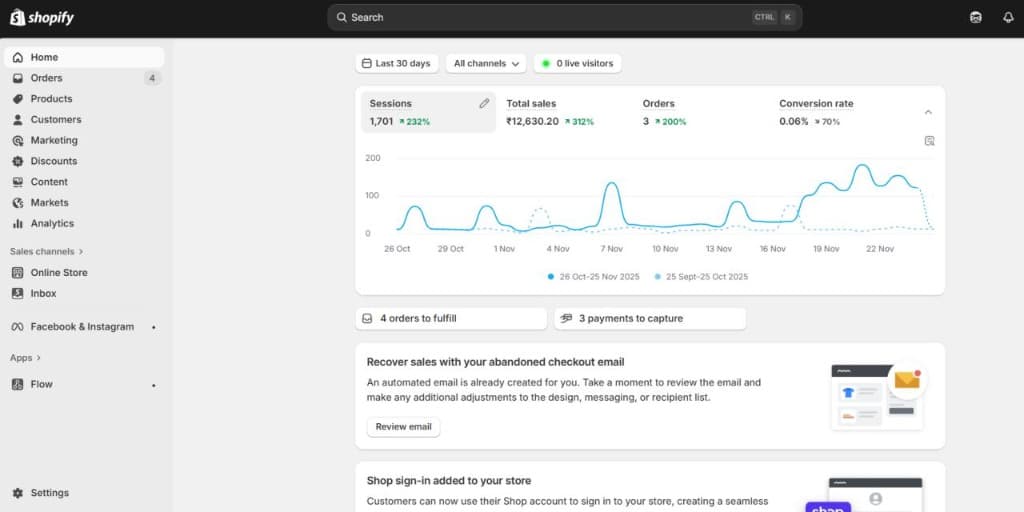The image size is (1024, 512).
Task: Open Online Store channel
Action: point(84,273)
